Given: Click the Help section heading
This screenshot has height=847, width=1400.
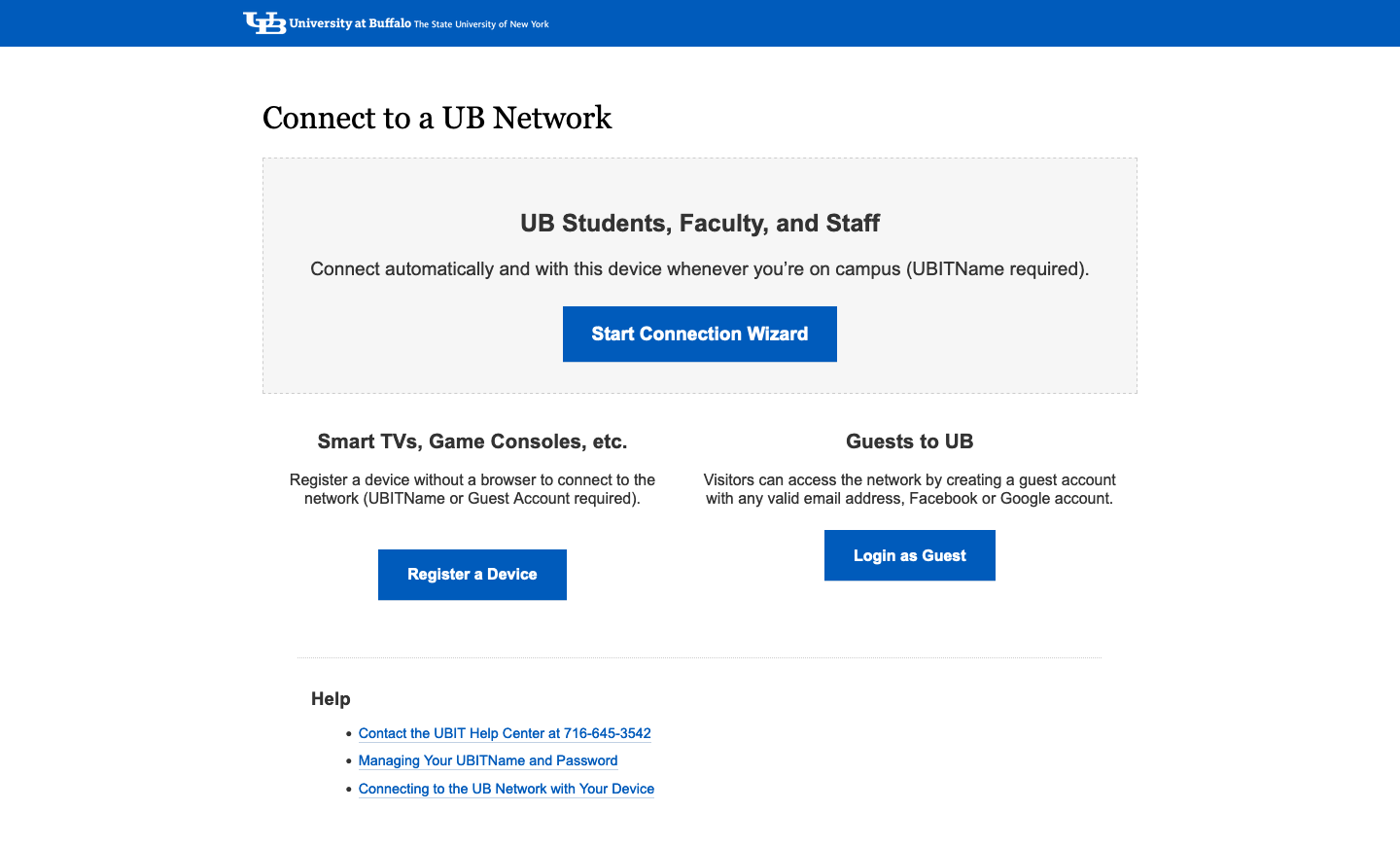Looking at the screenshot, I should point(331,699).
